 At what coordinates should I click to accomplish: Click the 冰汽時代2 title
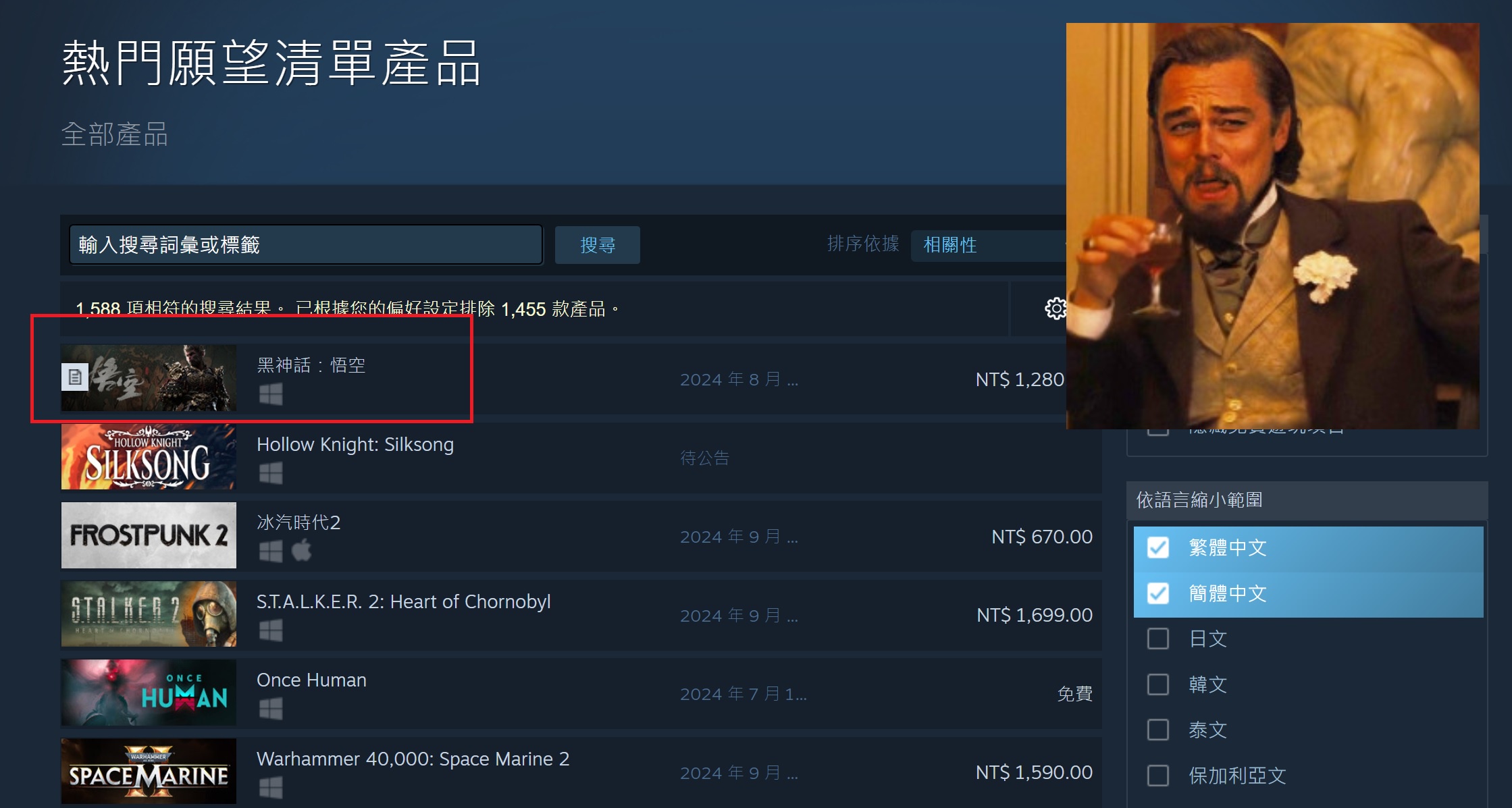pyautogui.click(x=298, y=522)
